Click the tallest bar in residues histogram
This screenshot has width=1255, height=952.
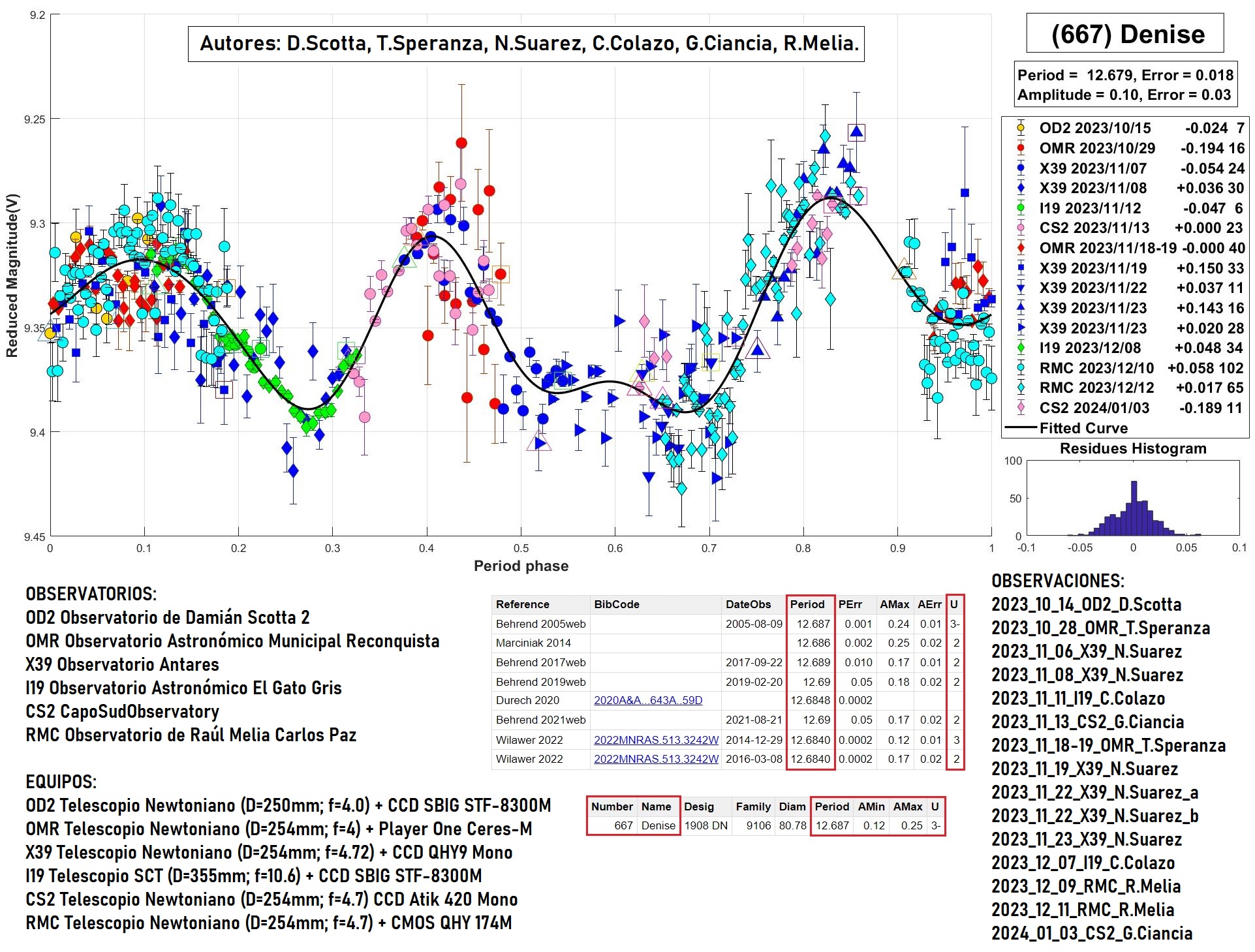point(1134,508)
